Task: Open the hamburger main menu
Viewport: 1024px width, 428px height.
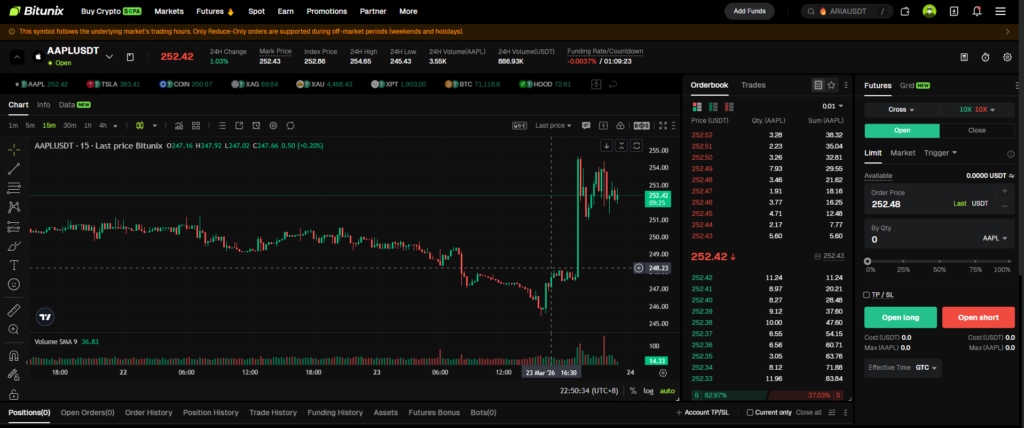Action: (1000, 11)
